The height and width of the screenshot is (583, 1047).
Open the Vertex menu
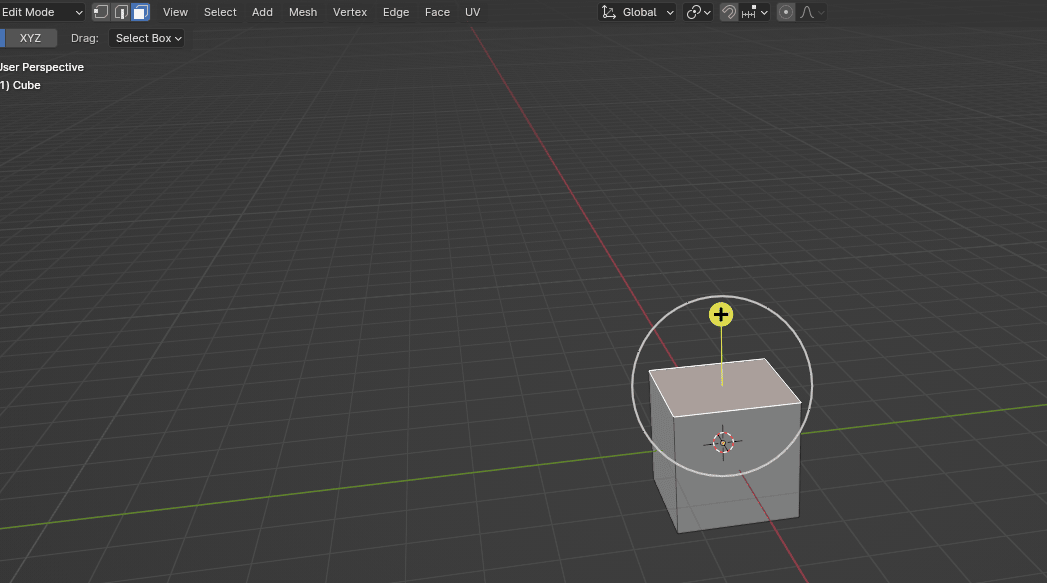tap(350, 12)
